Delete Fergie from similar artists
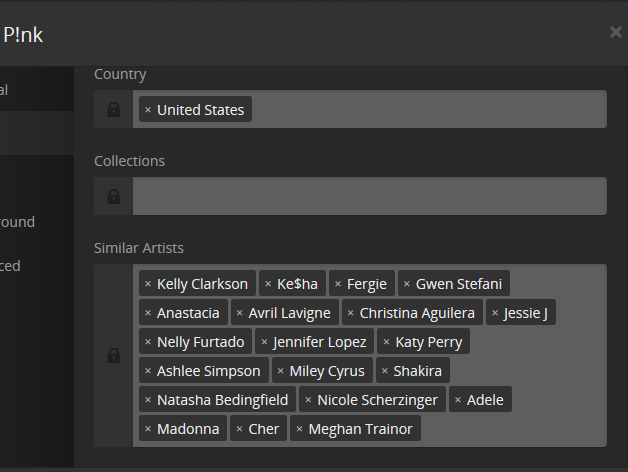628x472 pixels. tap(338, 284)
